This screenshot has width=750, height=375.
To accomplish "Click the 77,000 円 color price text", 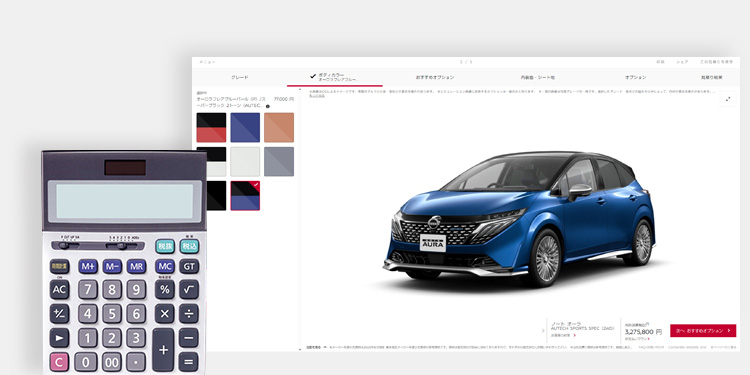I will coord(284,99).
